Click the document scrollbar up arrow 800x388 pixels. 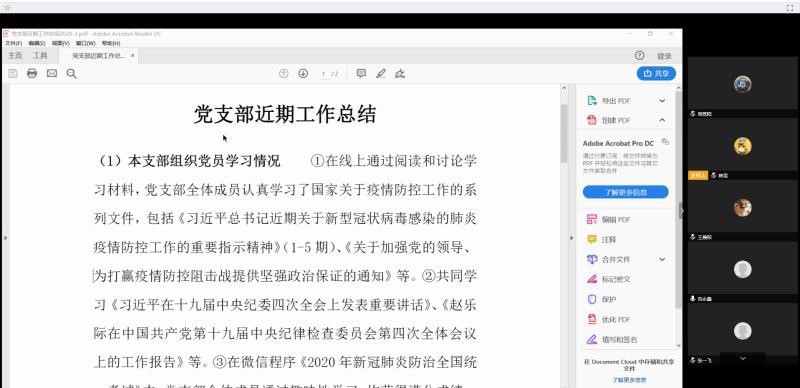pyautogui.click(x=564, y=88)
